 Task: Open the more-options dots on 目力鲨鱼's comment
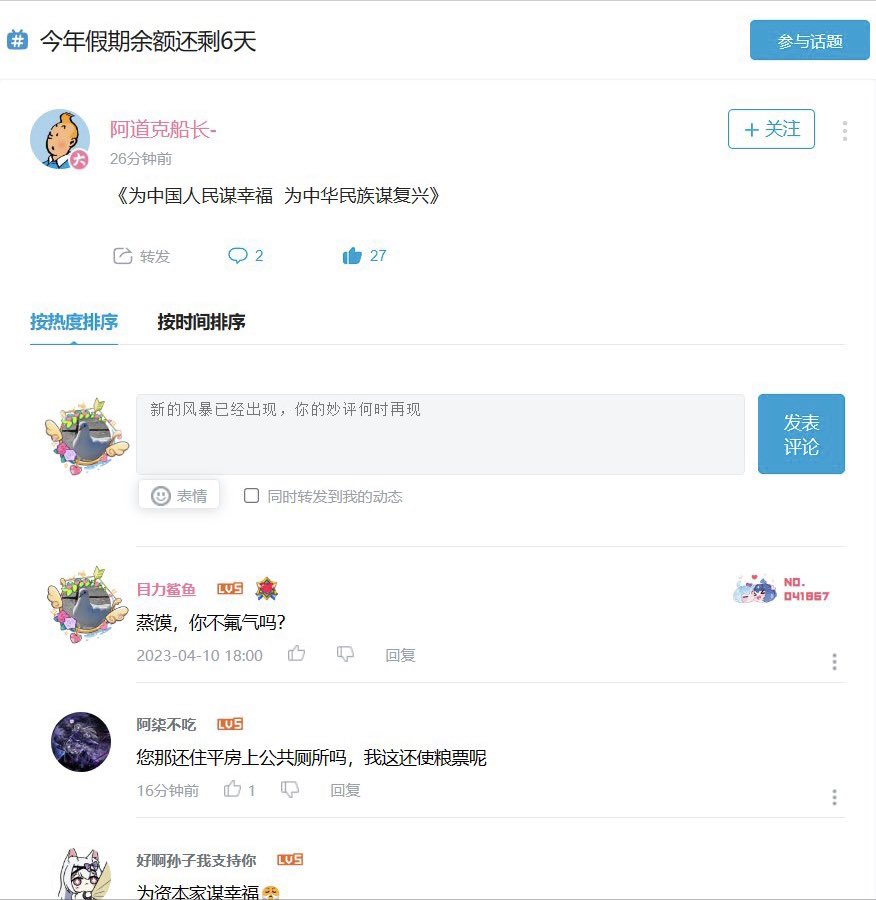coord(834,661)
